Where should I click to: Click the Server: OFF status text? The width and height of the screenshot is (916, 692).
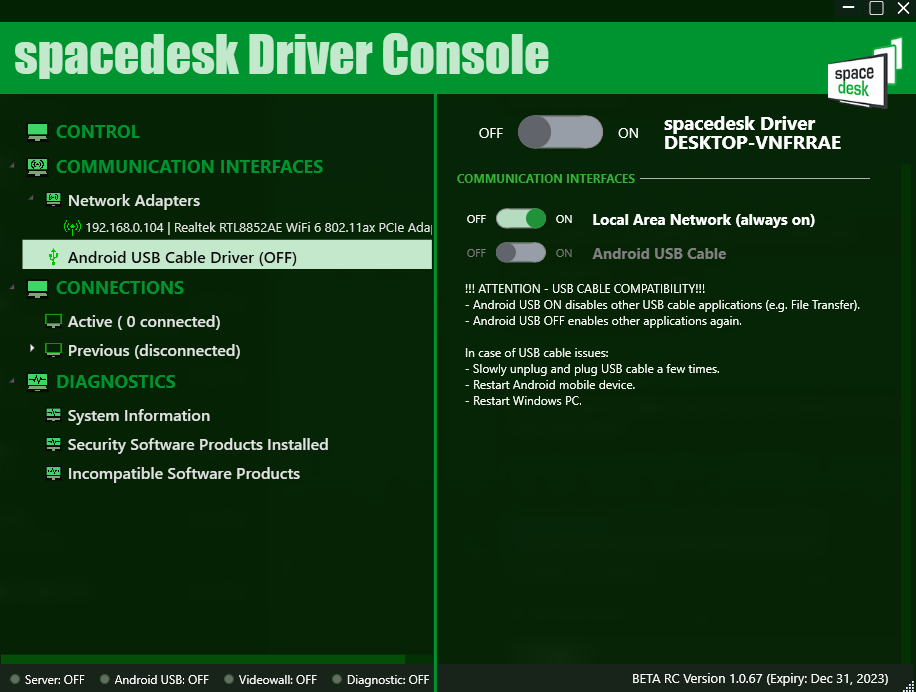pos(54,680)
